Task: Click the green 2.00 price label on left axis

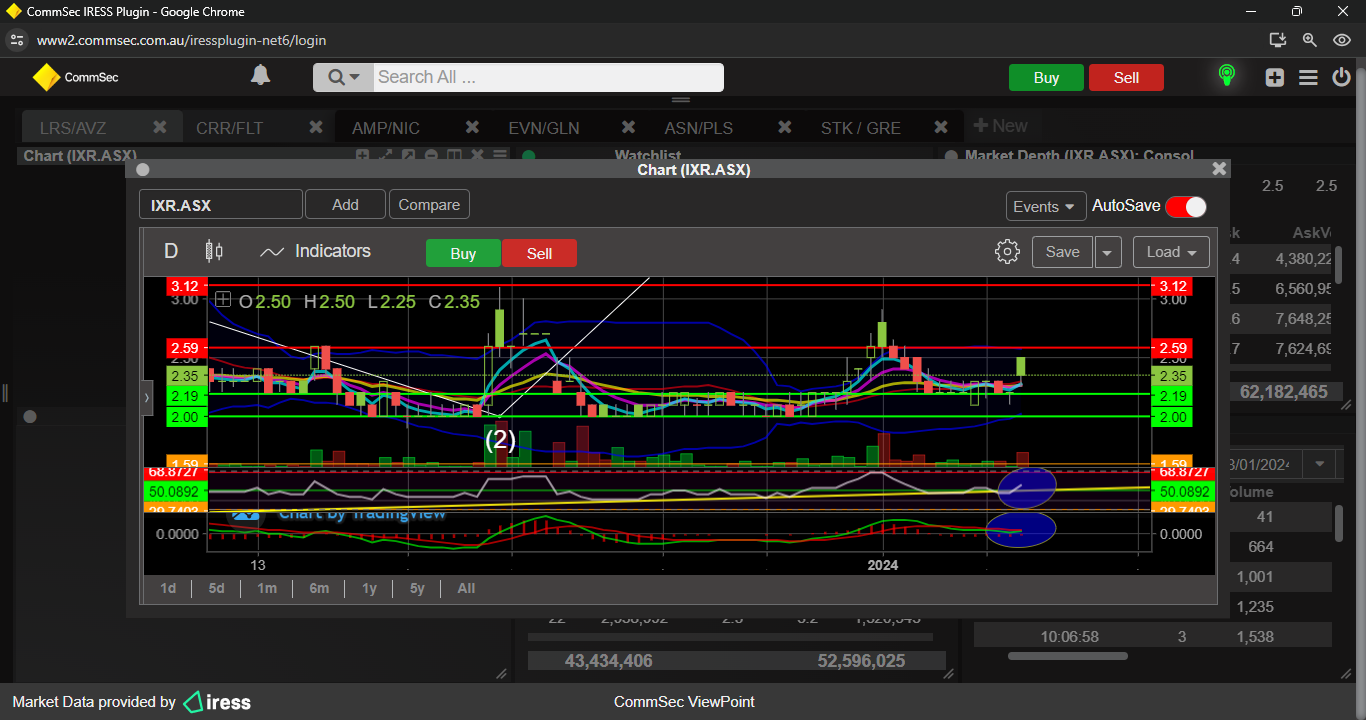Action: (x=186, y=417)
